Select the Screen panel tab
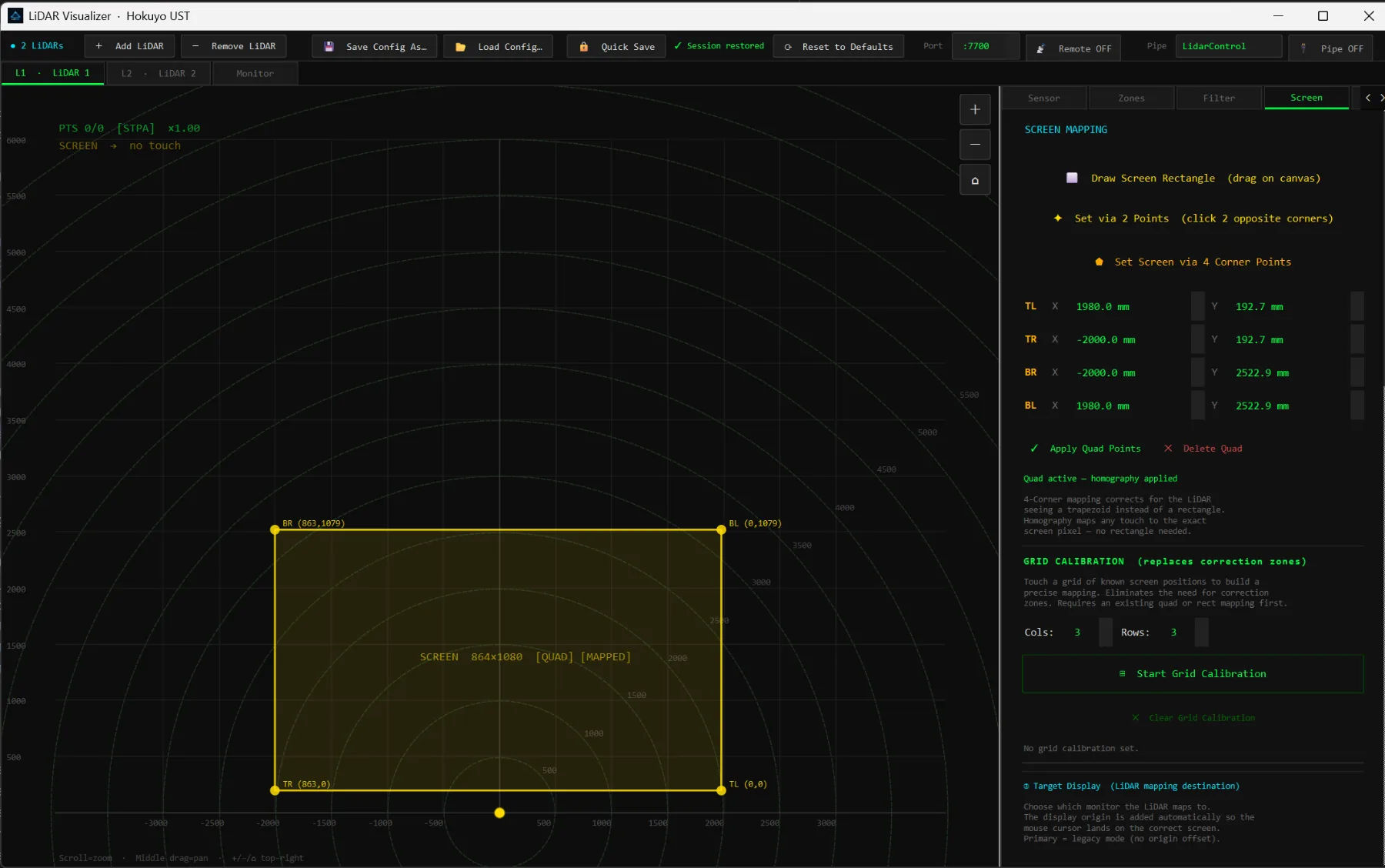Viewport: 1385px width, 868px height. click(x=1307, y=98)
